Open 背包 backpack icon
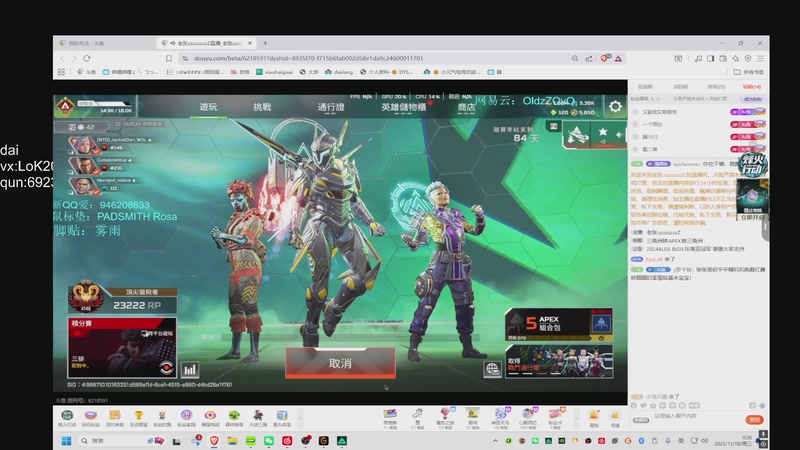Image resolution: width=800 pixels, height=450 pixels. [594, 418]
